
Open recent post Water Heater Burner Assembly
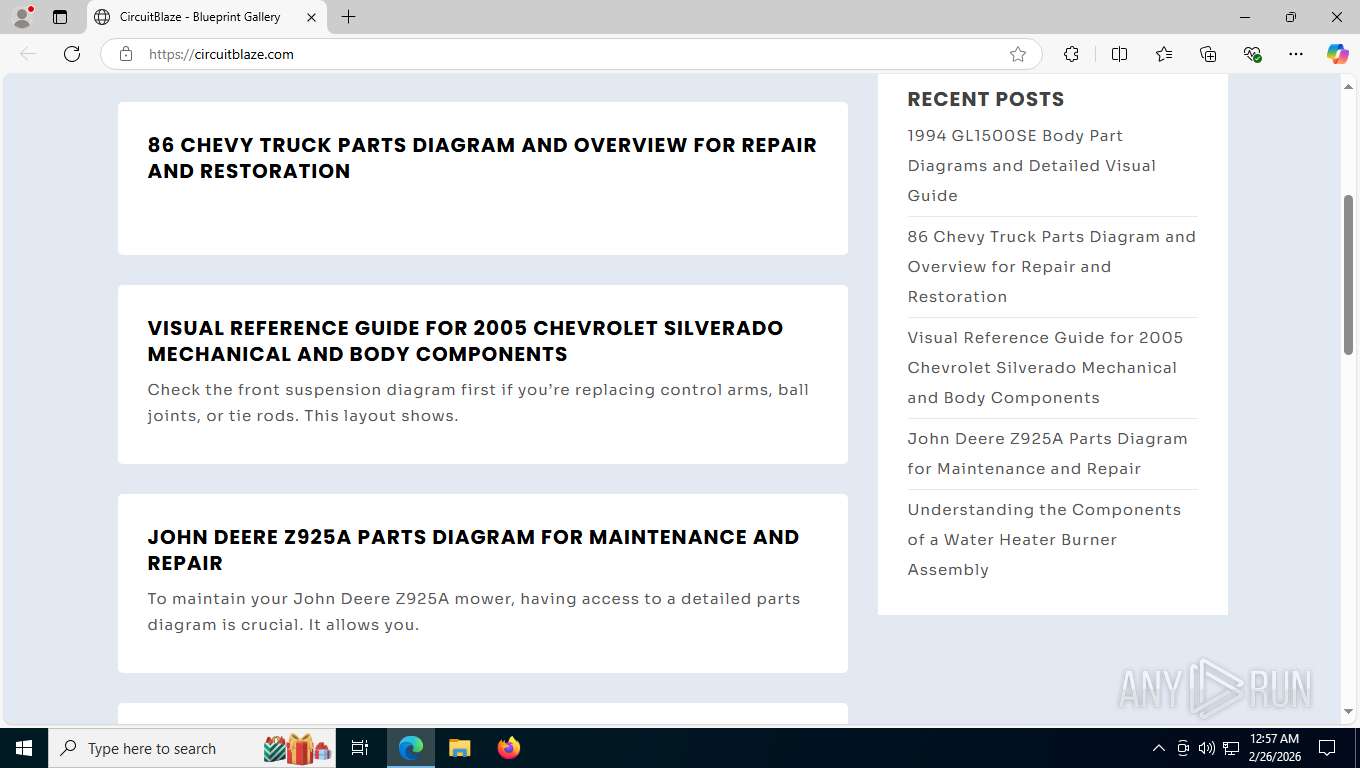[x=1044, y=539]
